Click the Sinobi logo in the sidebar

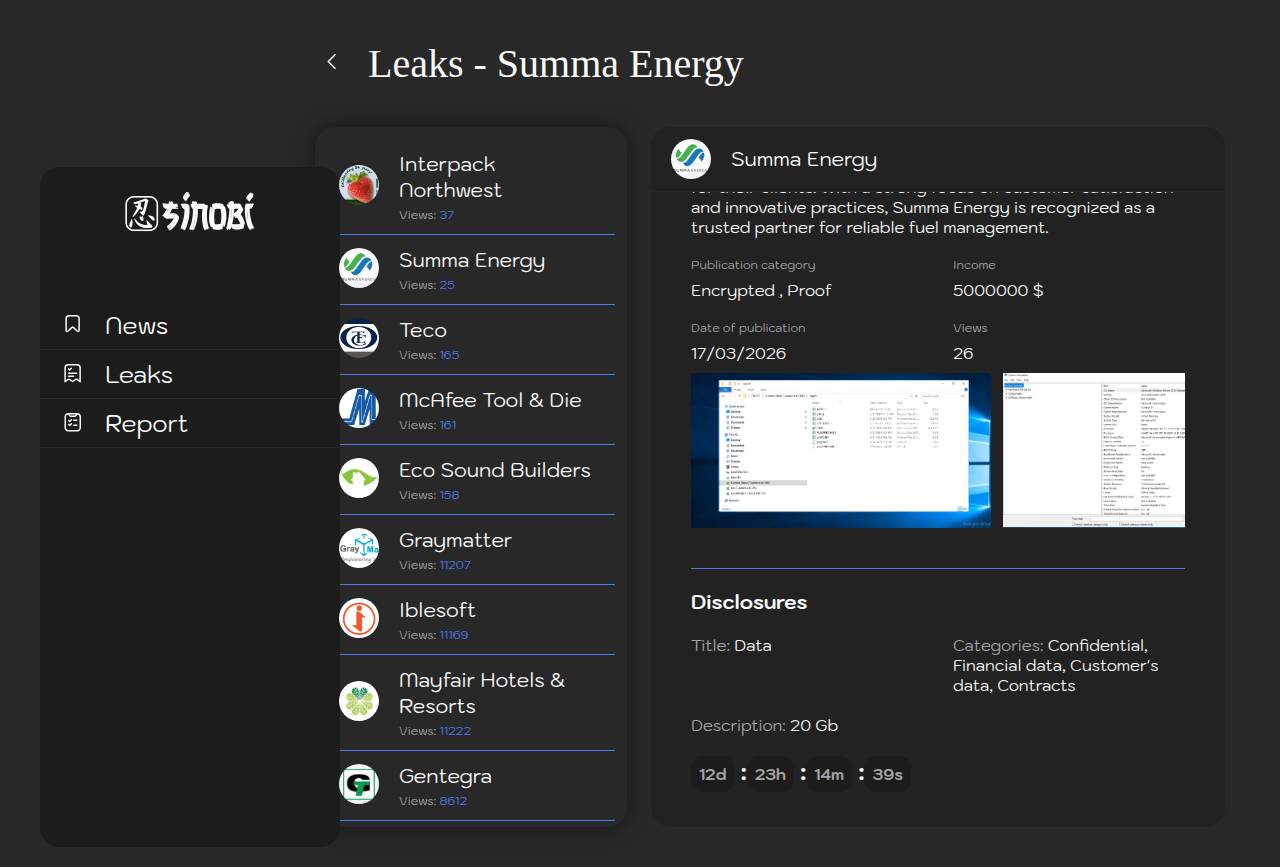click(x=190, y=212)
